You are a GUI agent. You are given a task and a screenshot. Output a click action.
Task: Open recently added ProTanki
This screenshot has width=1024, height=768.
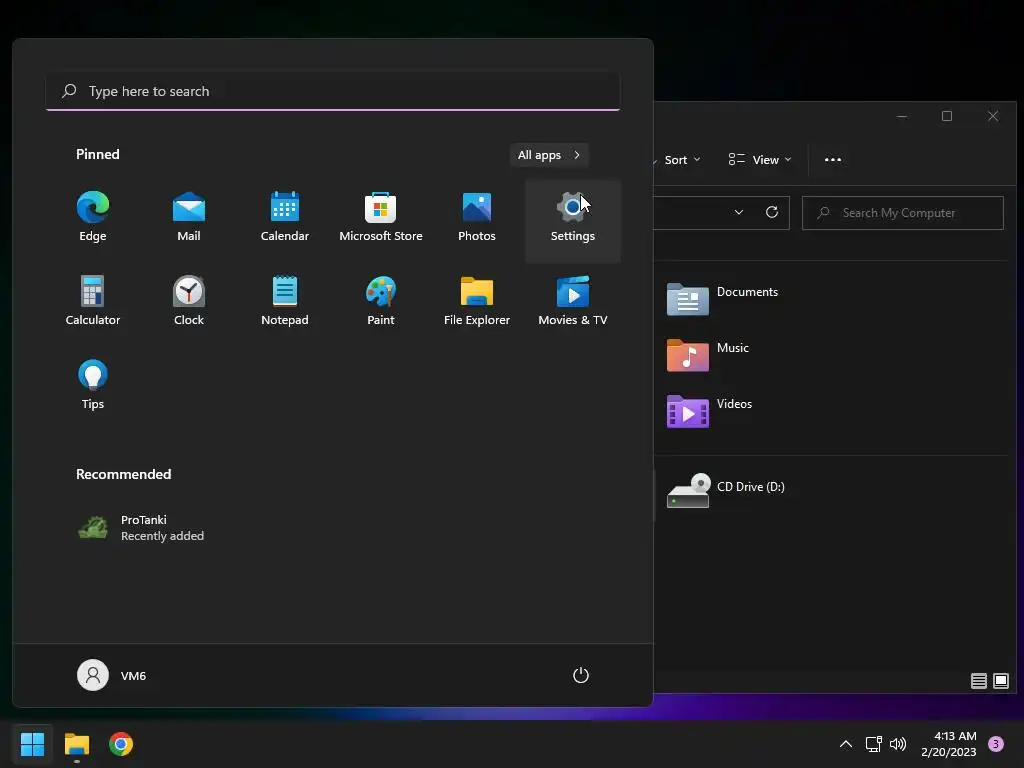(x=141, y=528)
